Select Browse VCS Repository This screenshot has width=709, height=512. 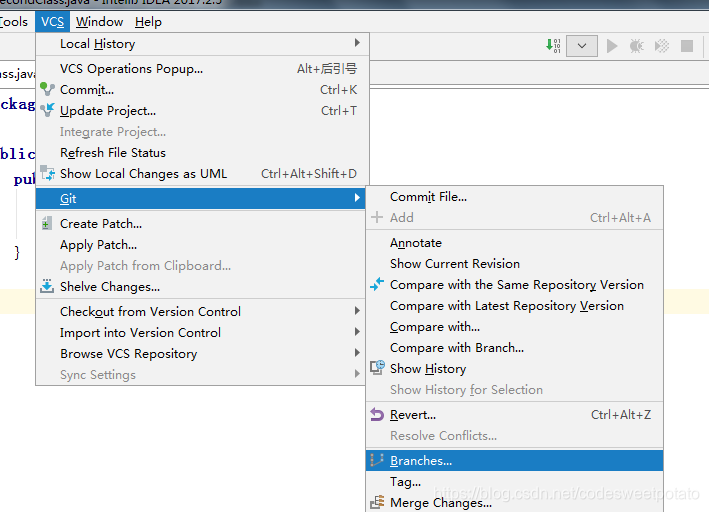(200, 354)
